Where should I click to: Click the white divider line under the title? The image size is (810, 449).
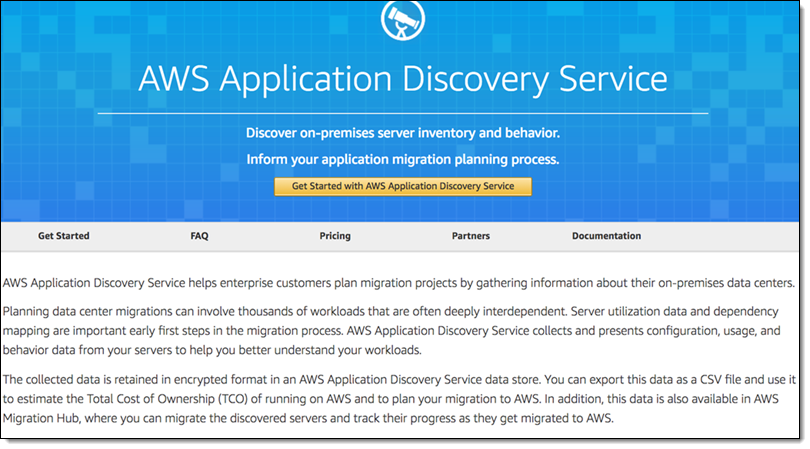(402, 114)
